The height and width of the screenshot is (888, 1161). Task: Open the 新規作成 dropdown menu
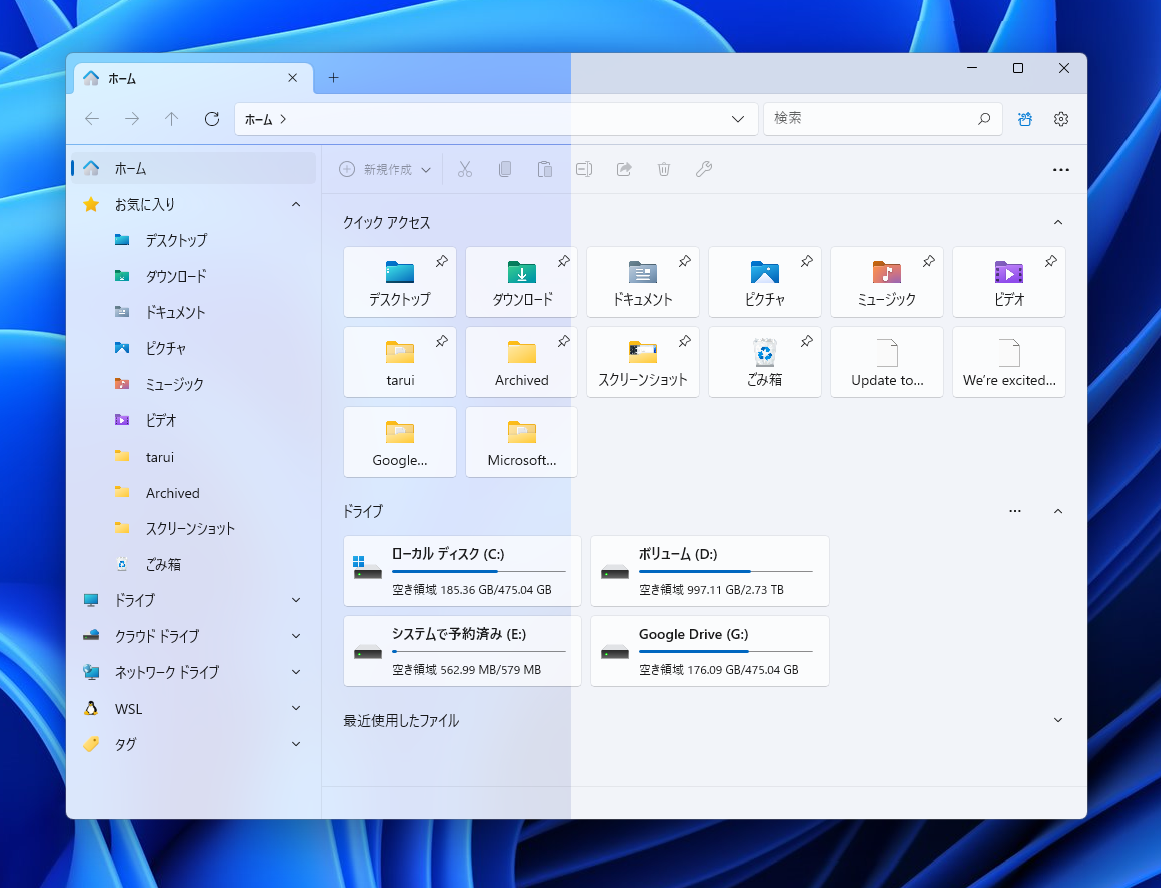click(x=385, y=170)
